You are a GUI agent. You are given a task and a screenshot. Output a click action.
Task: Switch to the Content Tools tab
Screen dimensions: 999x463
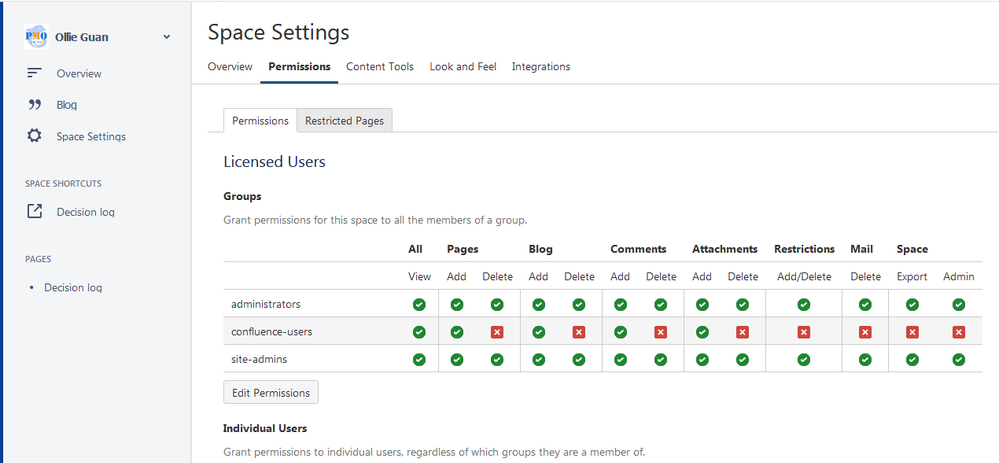pyautogui.click(x=380, y=67)
